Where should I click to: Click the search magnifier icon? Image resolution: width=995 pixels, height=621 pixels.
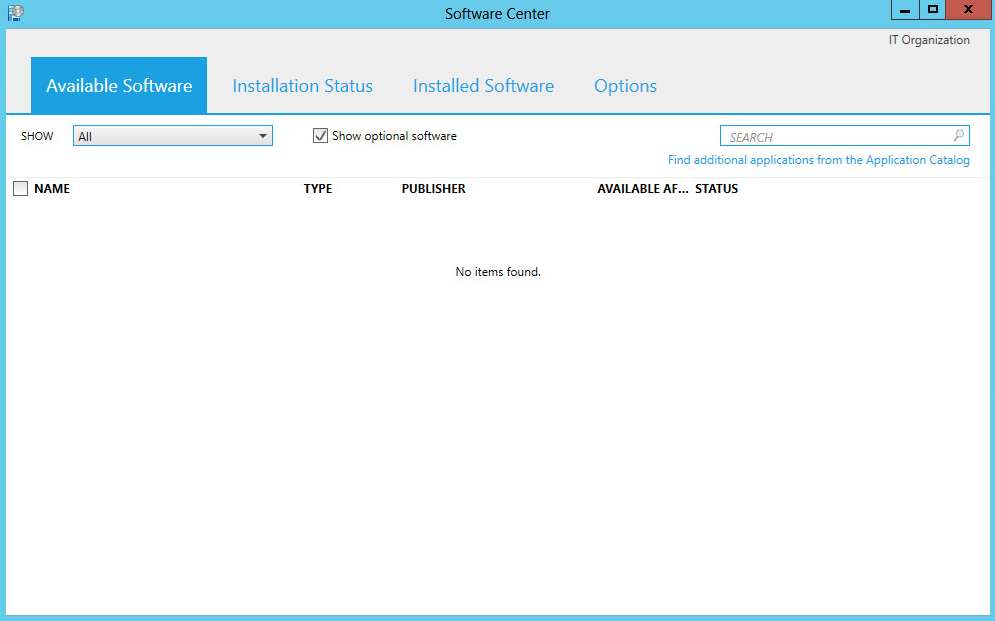(958, 135)
